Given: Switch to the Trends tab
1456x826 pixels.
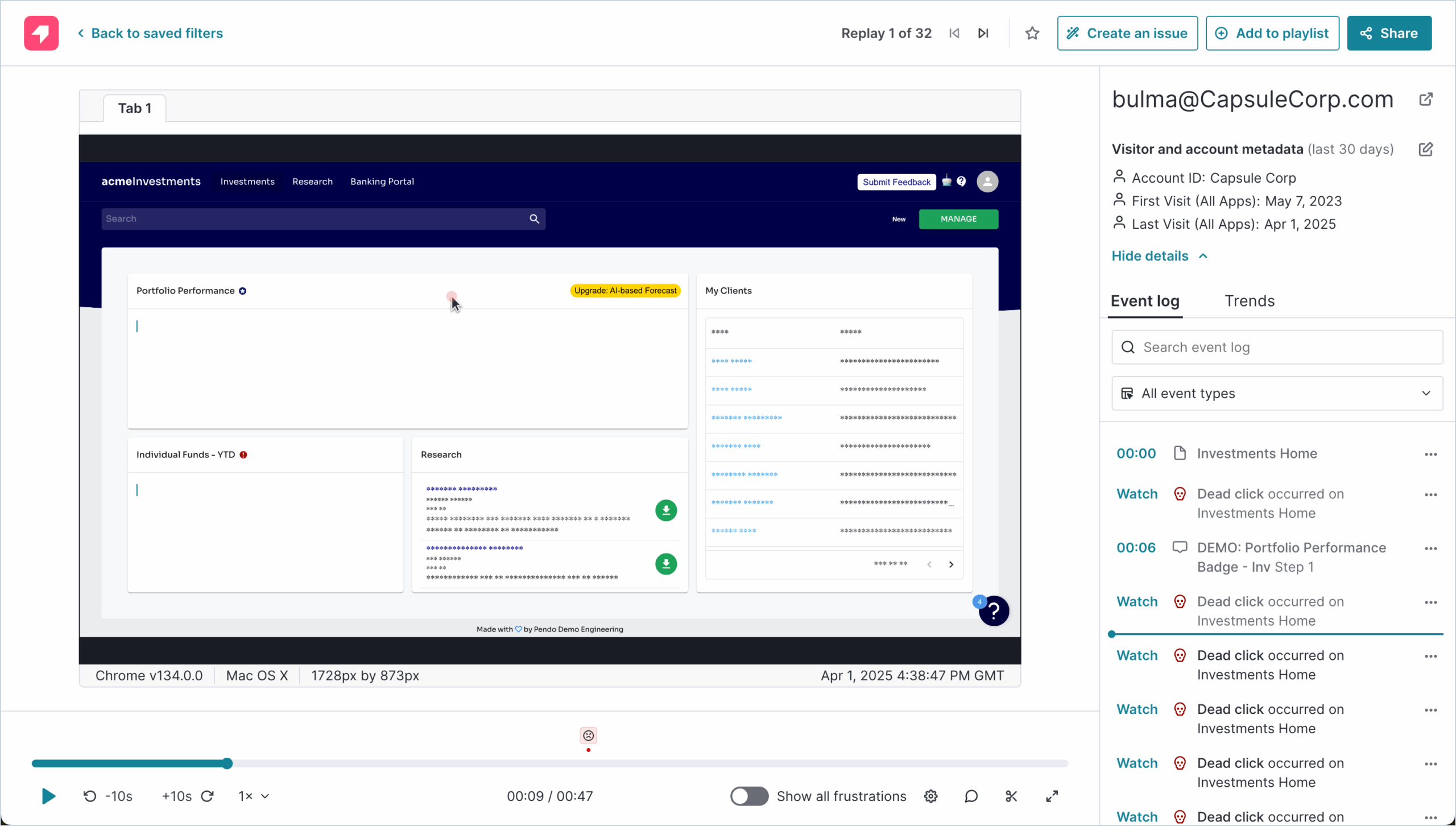Looking at the screenshot, I should [x=1249, y=301].
